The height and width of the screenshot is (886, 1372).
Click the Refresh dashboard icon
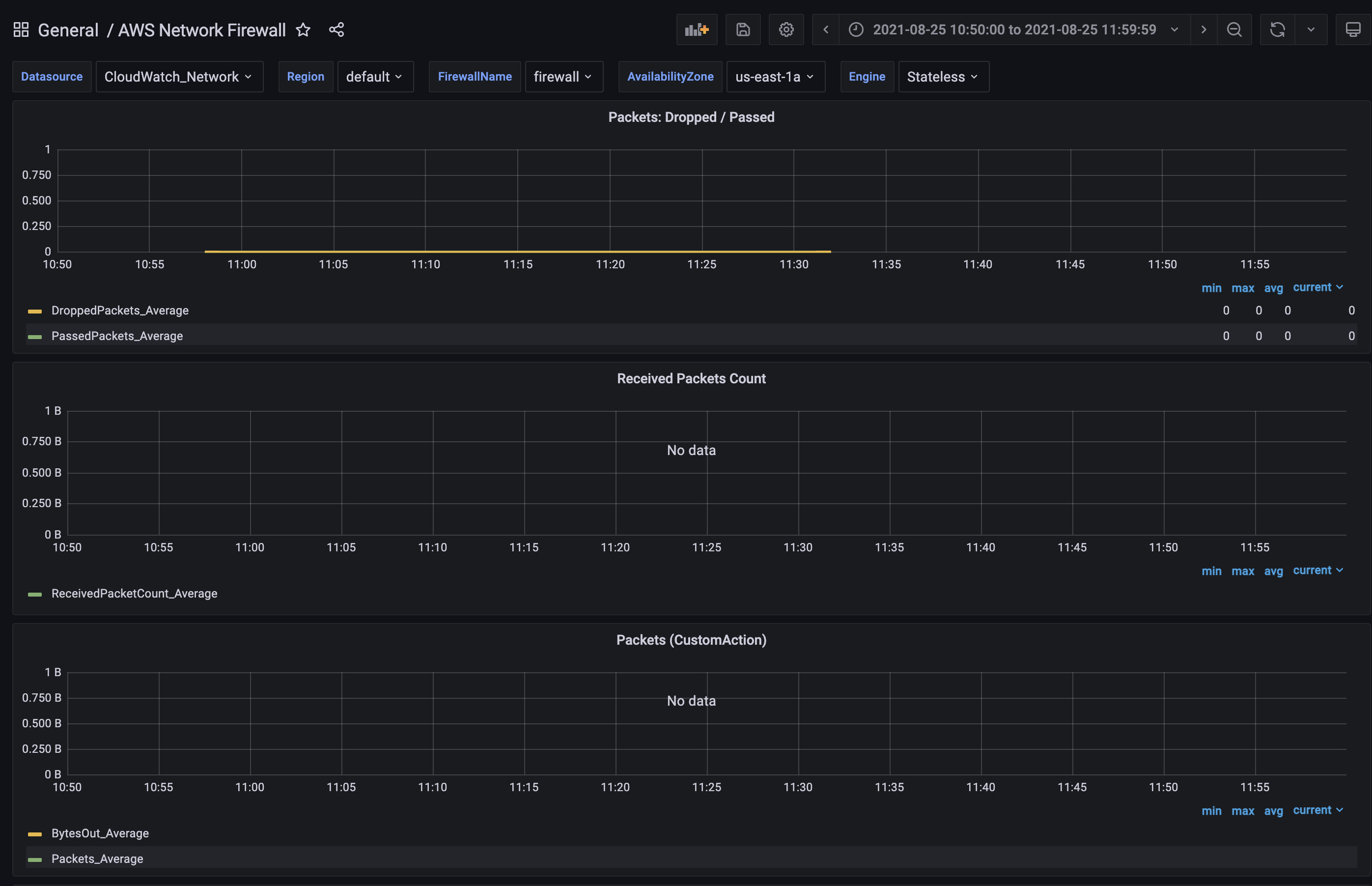[x=1277, y=29]
